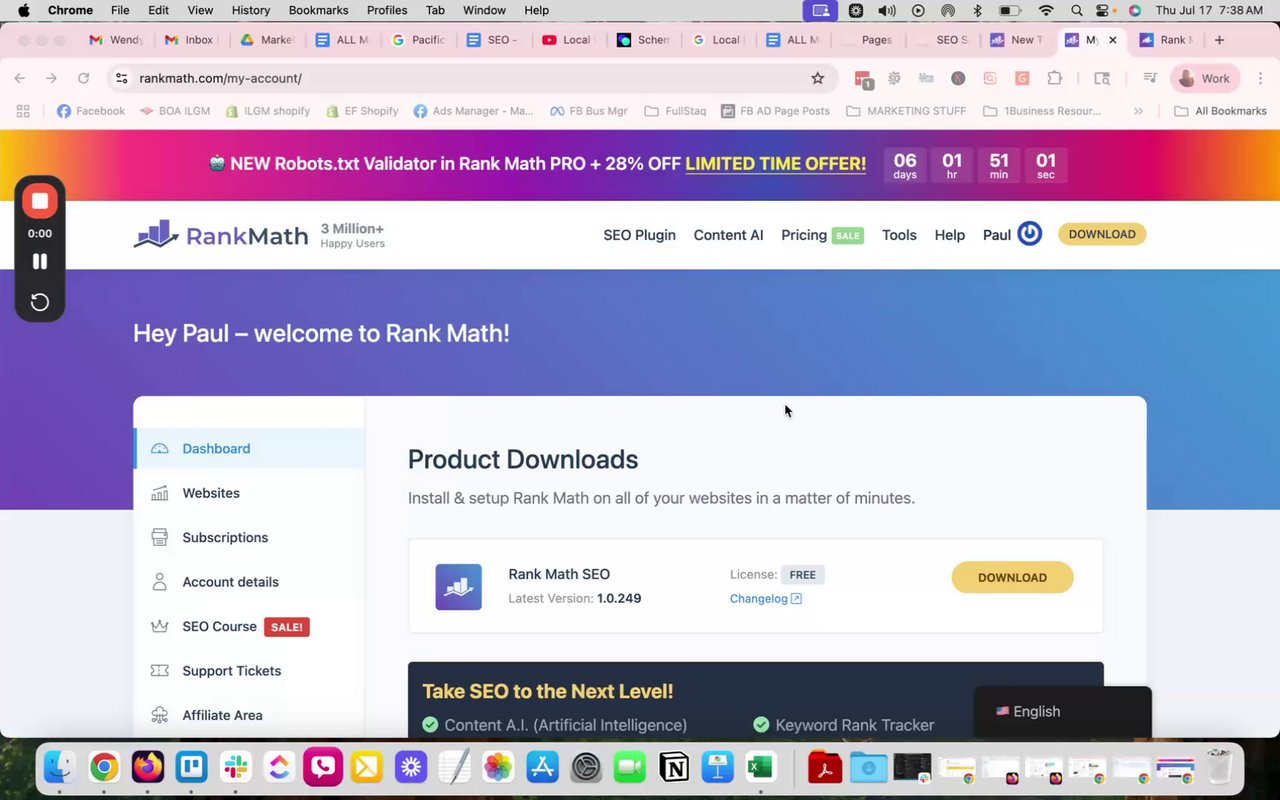Open the apps grid icon in the bookmarks bar
This screenshot has width=1280, height=800.
click(22, 111)
